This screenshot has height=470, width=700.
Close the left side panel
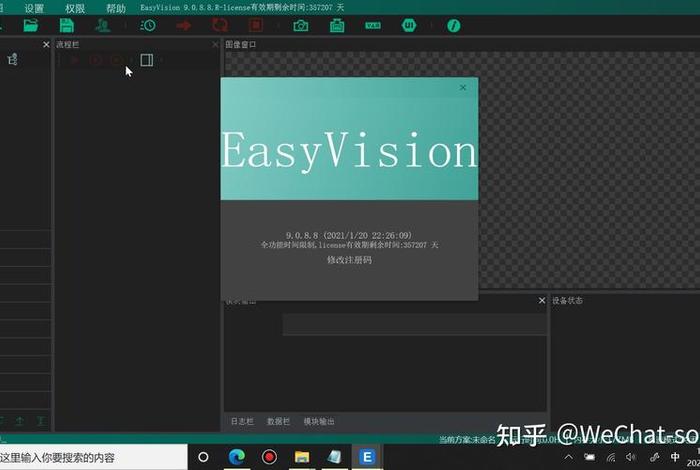point(46,44)
